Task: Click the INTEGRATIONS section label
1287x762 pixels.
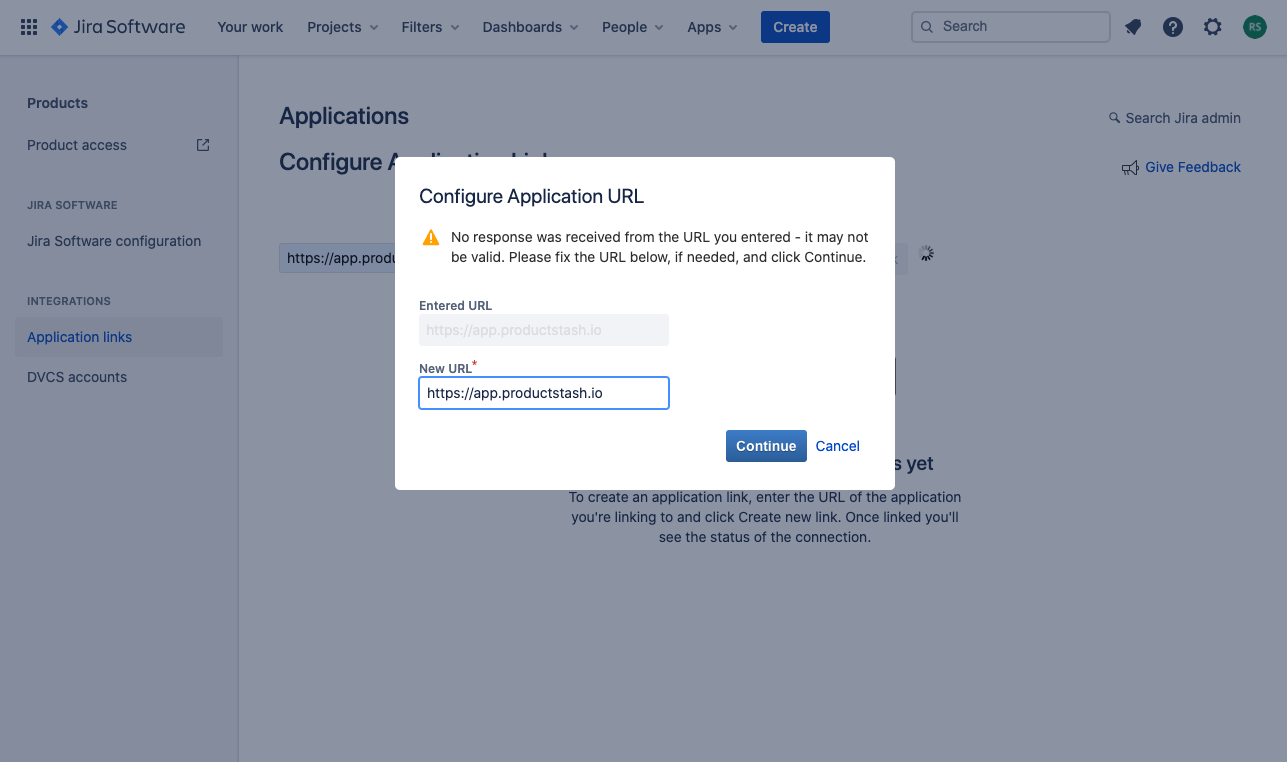Action: [x=69, y=301]
